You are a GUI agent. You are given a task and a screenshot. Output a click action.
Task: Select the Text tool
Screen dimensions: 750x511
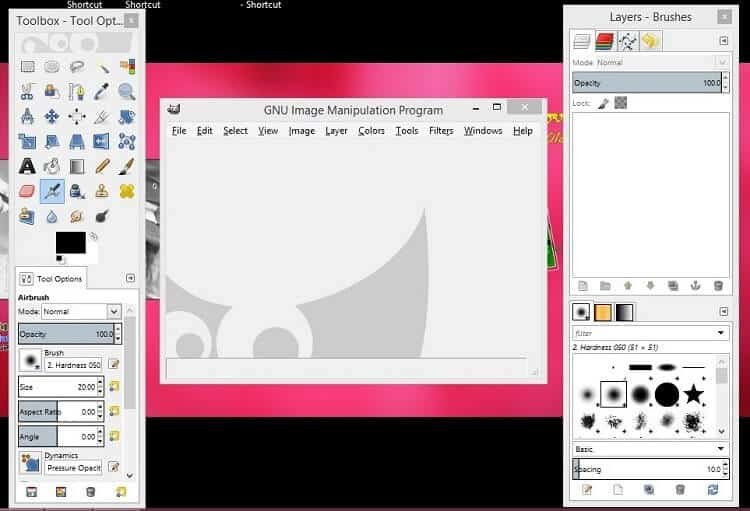click(x=28, y=167)
